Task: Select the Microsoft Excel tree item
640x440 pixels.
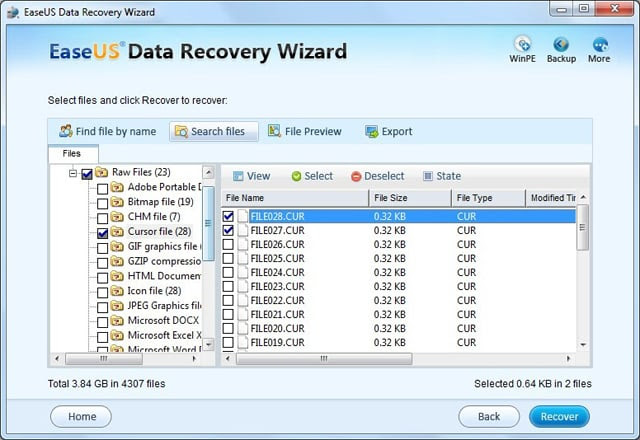Action: tap(165, 335)
